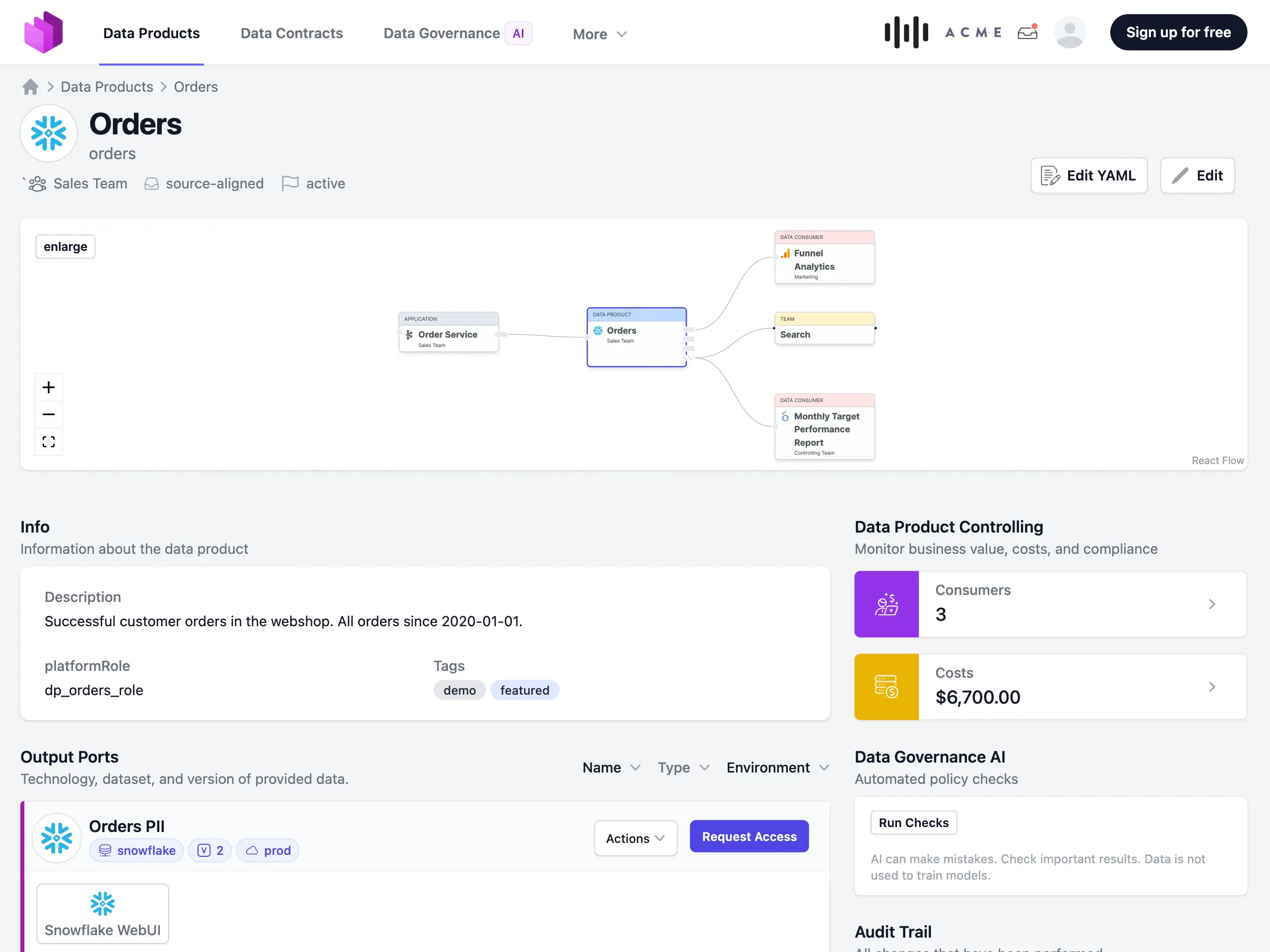Select the featured tag

click(524, 690)
